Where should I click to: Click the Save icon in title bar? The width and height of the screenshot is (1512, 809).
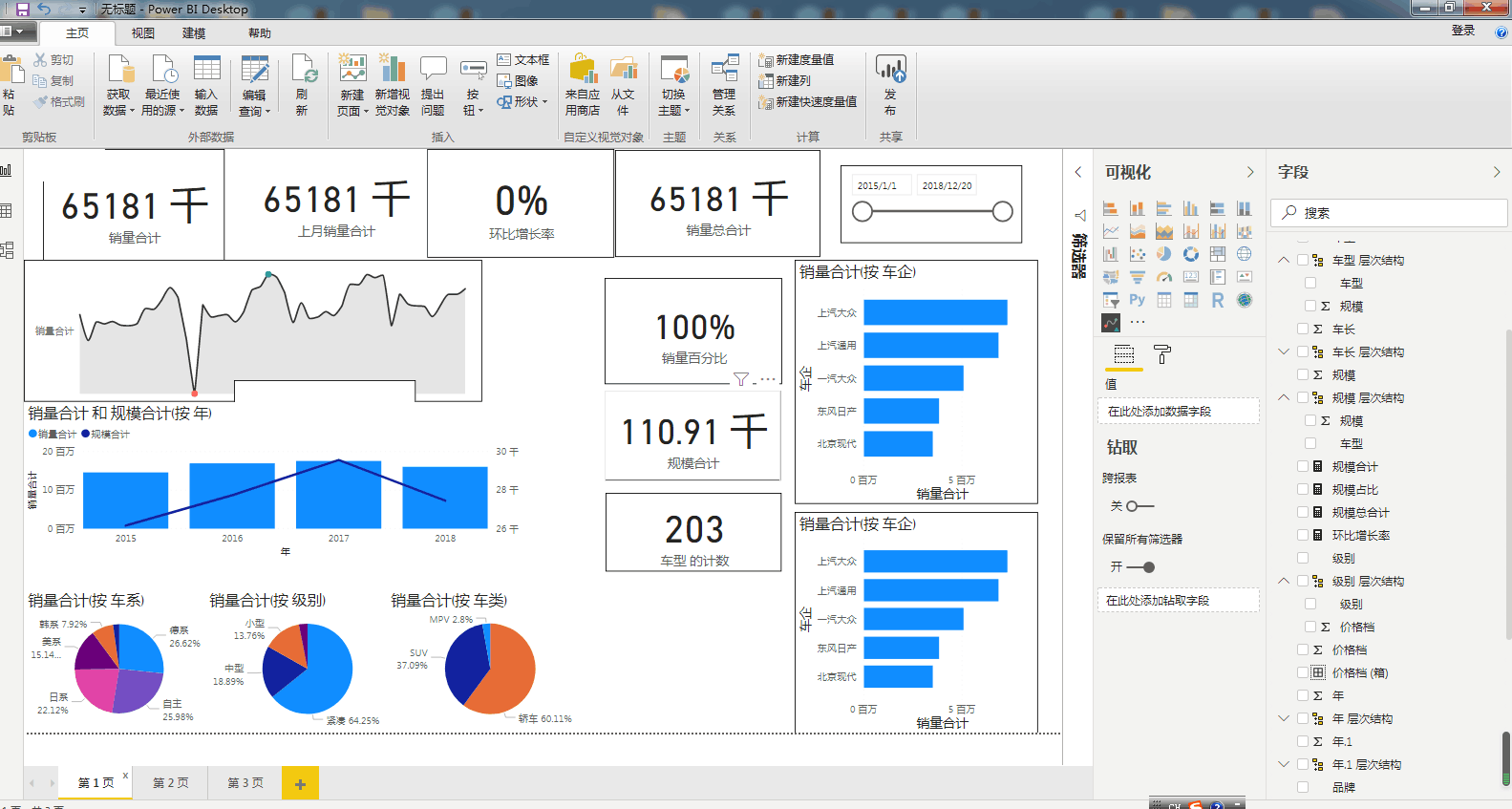pos(23,9)
